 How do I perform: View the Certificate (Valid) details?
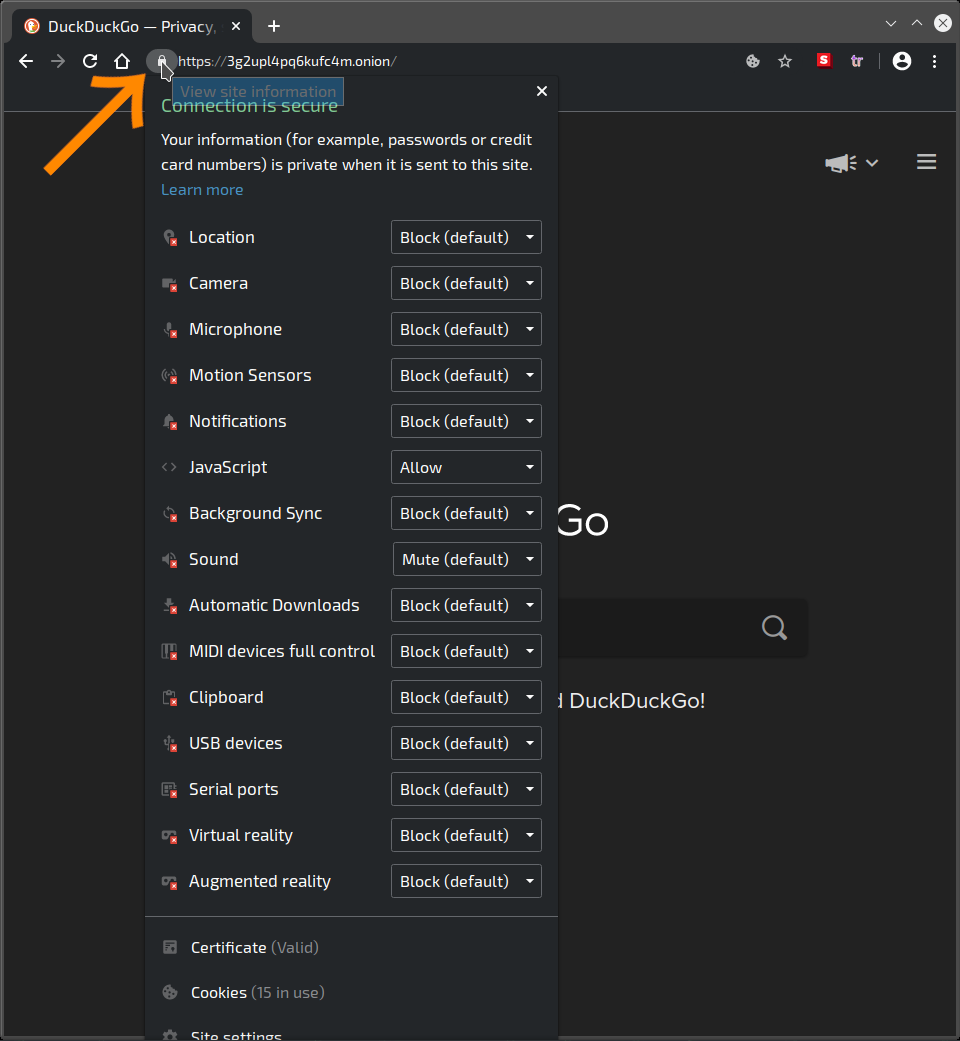(254, 947)
